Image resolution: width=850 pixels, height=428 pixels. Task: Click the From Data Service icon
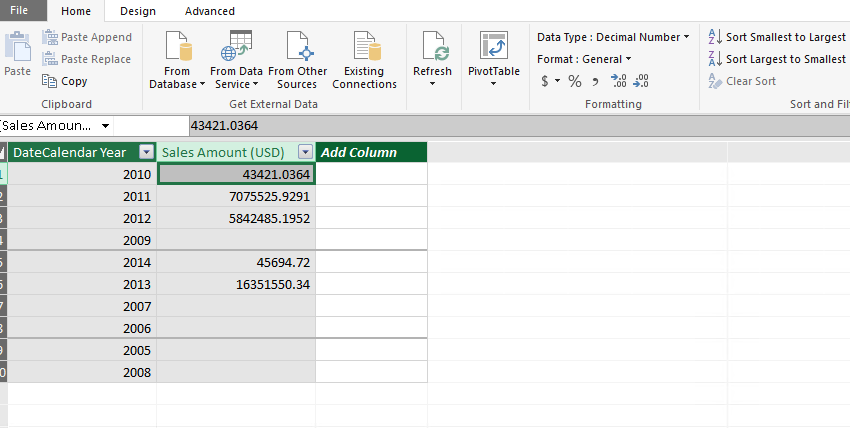click(x=236, y=46)
